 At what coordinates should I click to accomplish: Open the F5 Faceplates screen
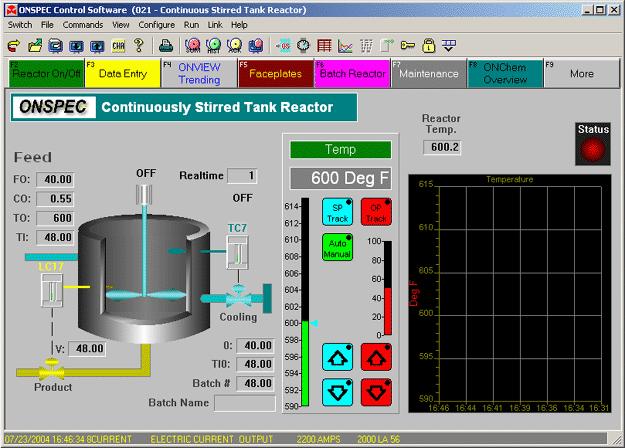coord(275,73)
